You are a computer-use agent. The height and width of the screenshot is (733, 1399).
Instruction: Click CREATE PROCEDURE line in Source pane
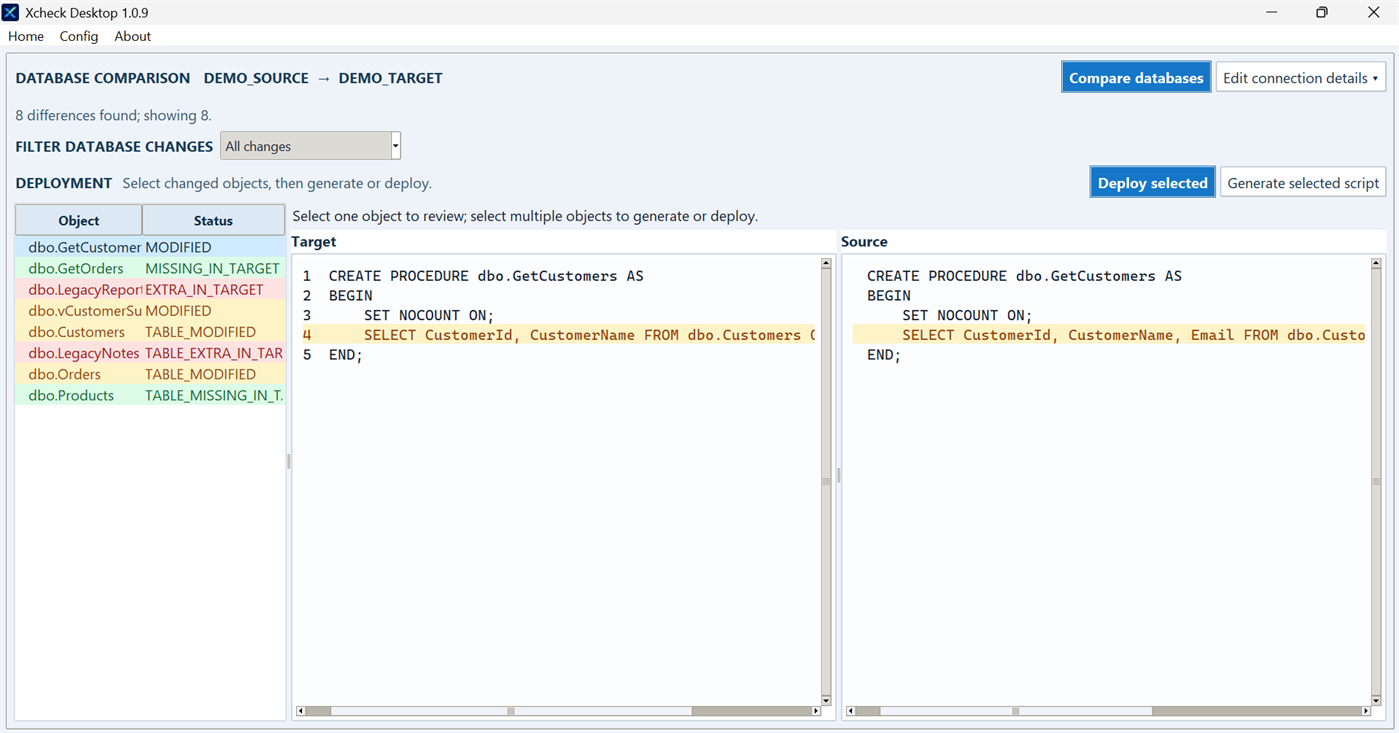pos(1024,276)
